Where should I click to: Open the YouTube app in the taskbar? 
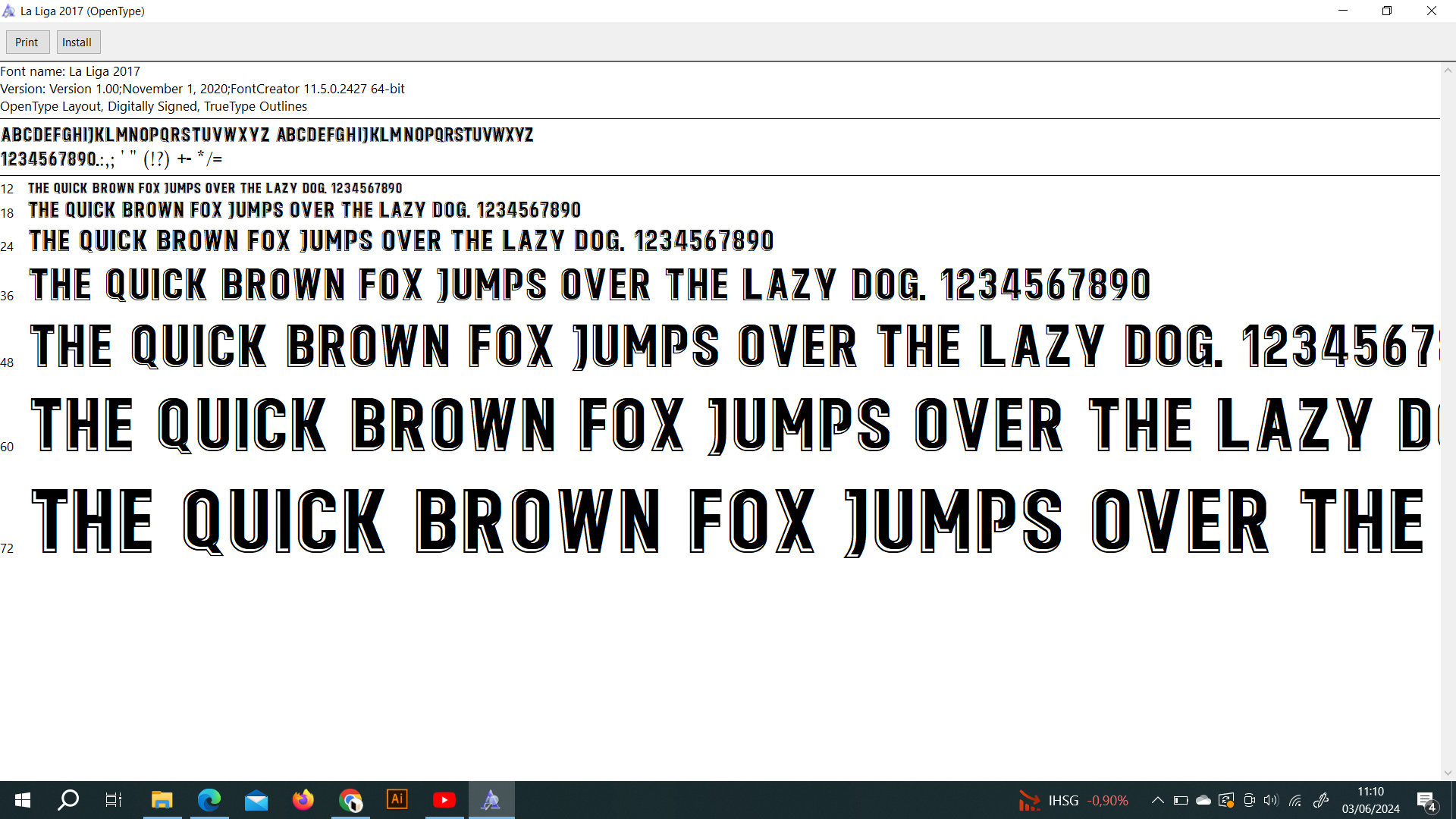click(444, 800)
